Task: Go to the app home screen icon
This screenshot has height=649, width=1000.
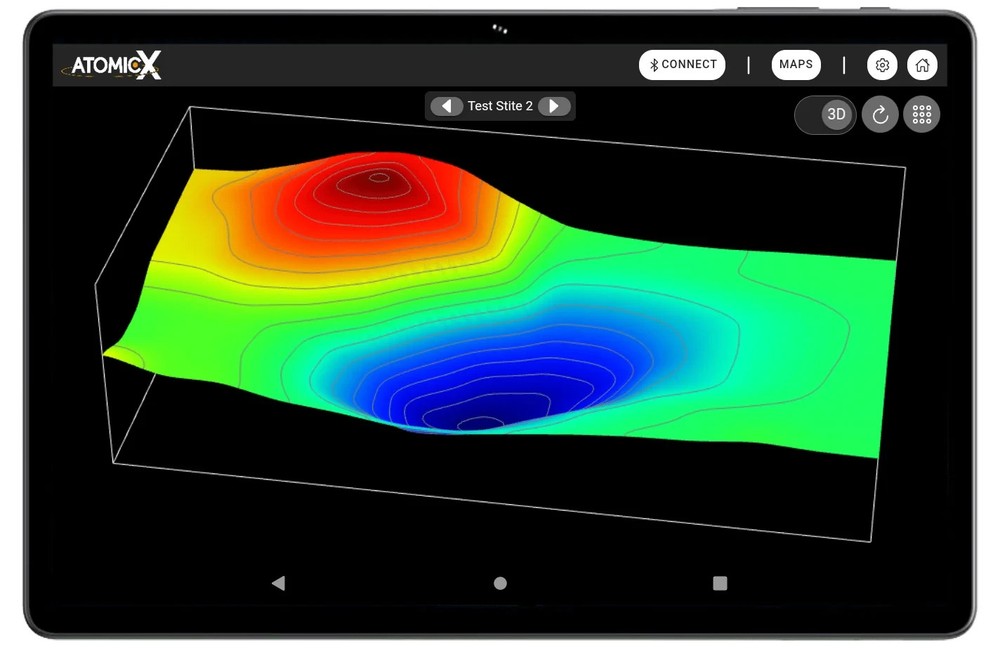Action: [922, 65]
